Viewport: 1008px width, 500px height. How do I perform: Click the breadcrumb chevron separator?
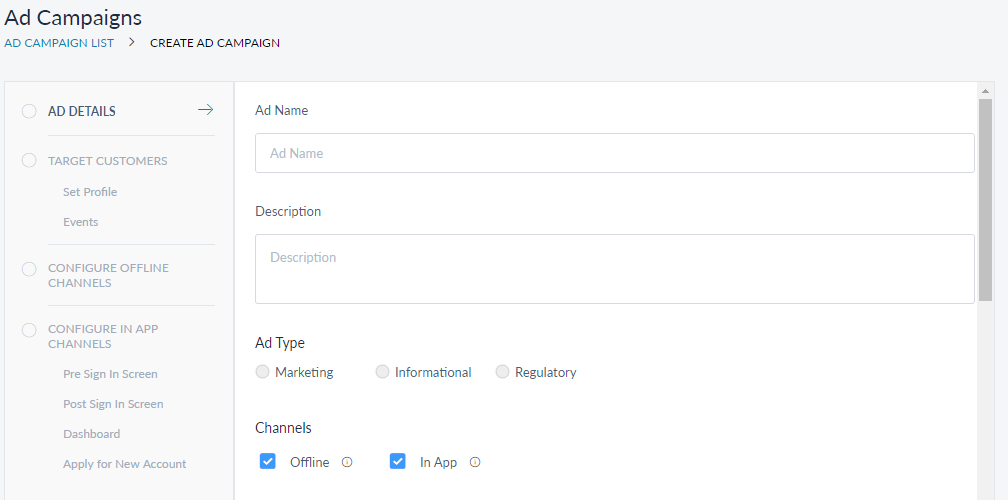132,43
